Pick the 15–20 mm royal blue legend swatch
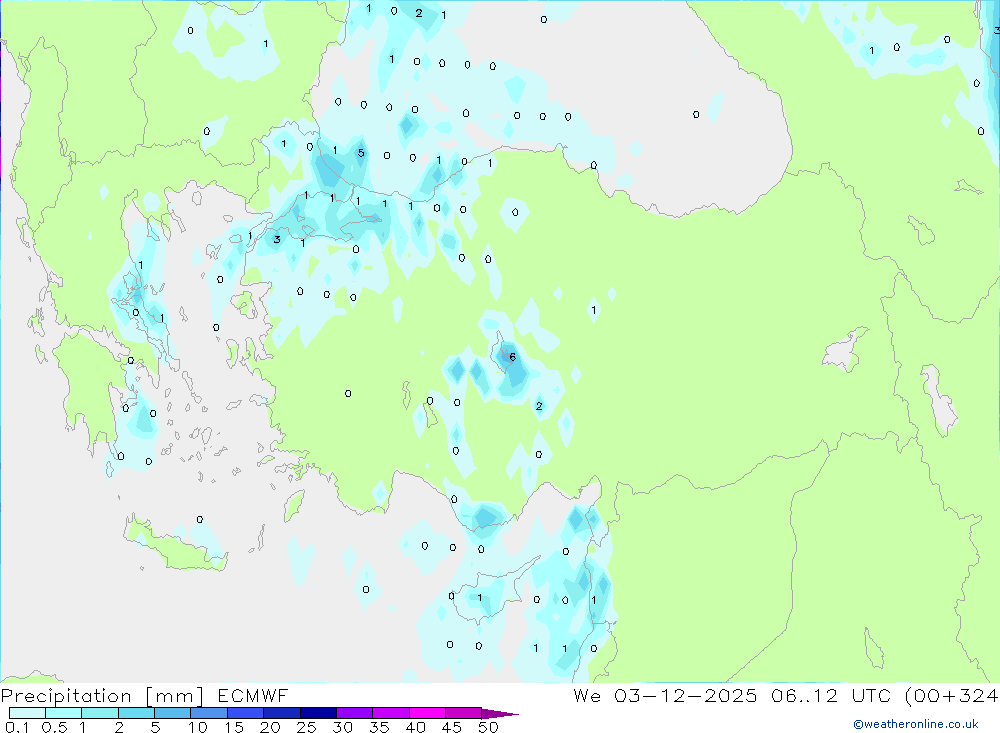The image size is (1000, 733). coord(246,713)
